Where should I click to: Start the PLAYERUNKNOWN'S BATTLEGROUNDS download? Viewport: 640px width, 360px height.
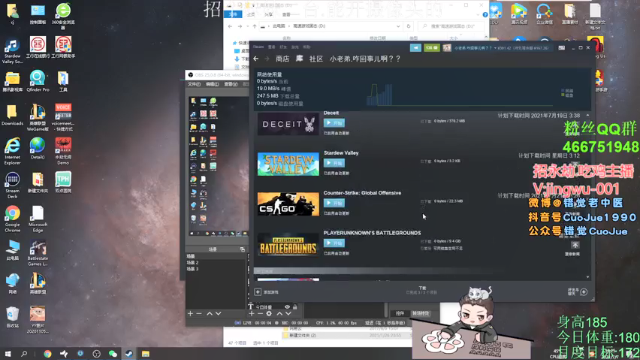334,243
